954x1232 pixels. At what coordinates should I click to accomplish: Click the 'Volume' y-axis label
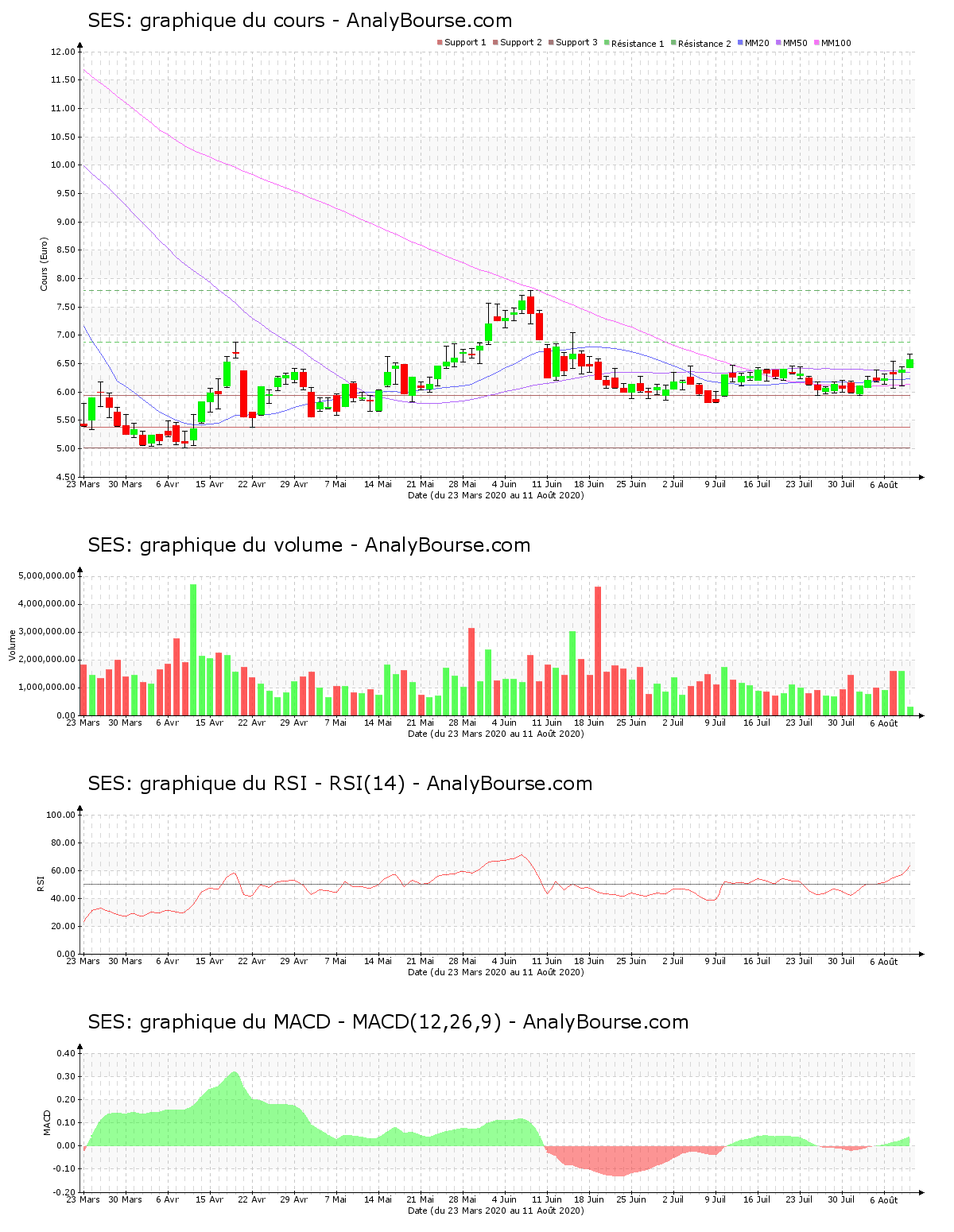tap(12, 645)
